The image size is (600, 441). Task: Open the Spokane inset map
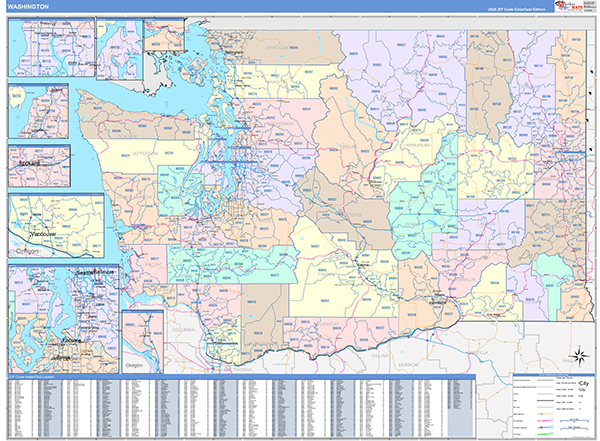(x=38, y=162)
